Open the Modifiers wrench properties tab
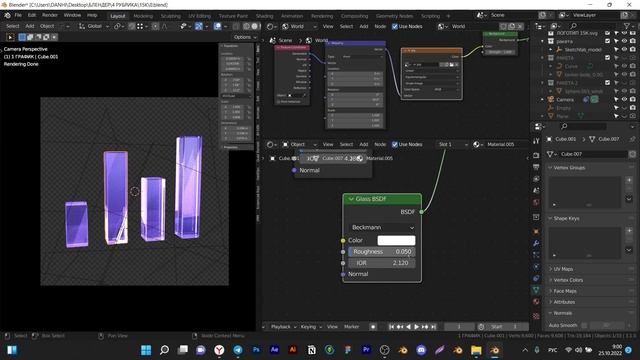640x360 pixels. (x=536, y=243)
